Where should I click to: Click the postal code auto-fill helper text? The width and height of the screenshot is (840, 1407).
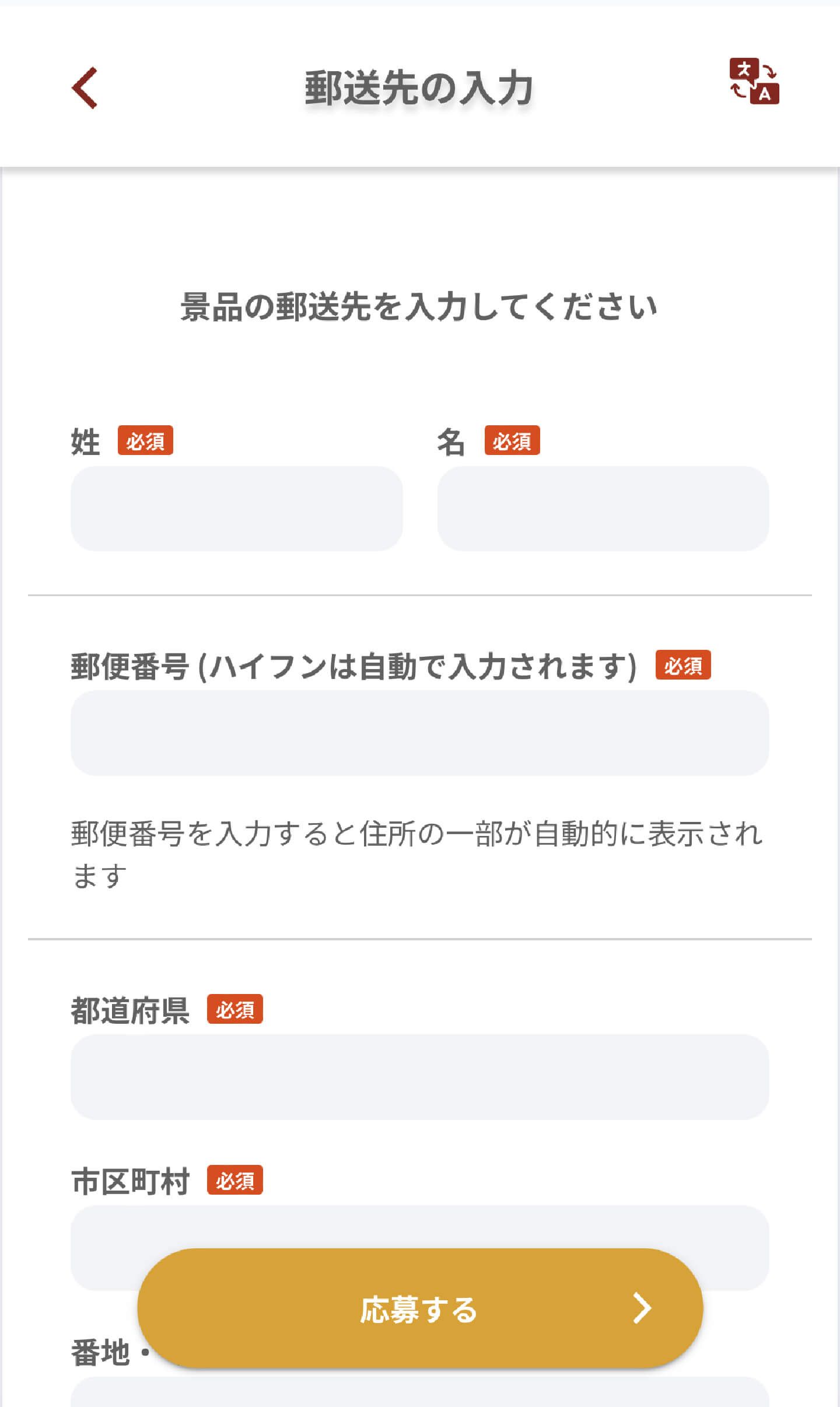point(416,855)
